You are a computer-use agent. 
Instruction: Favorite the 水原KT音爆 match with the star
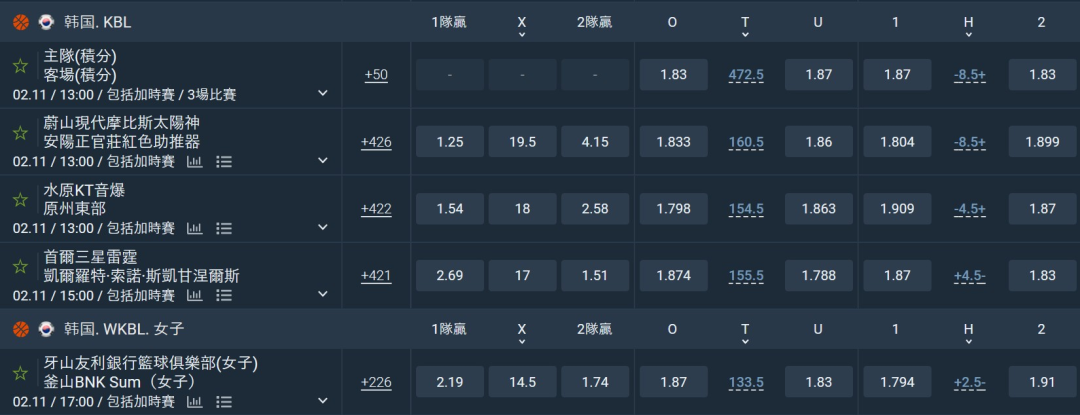[20, 200]
